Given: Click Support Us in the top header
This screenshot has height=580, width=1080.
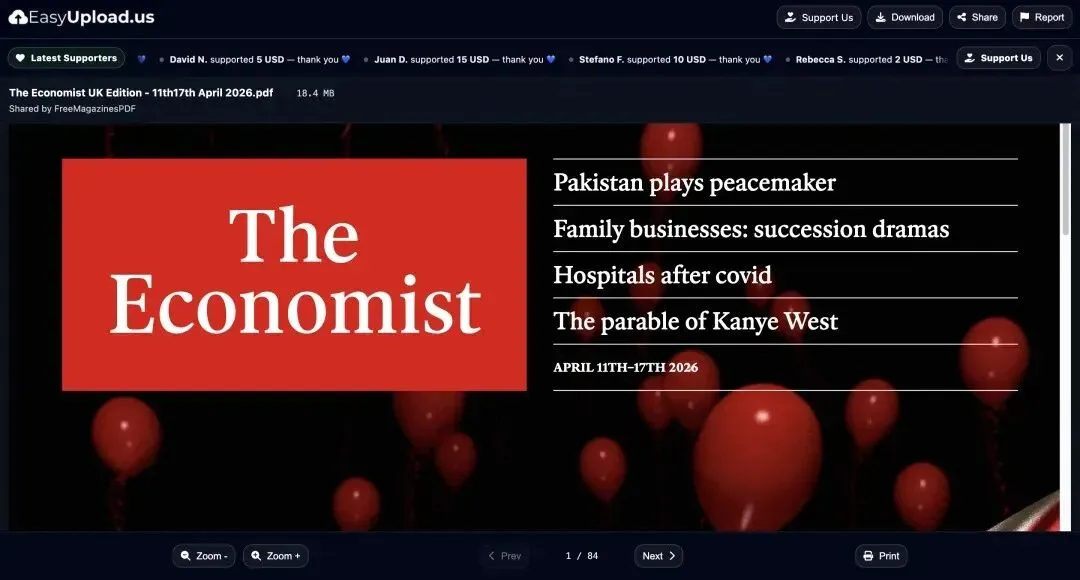Looking at the screenshot, I should (x=818, y=17).
